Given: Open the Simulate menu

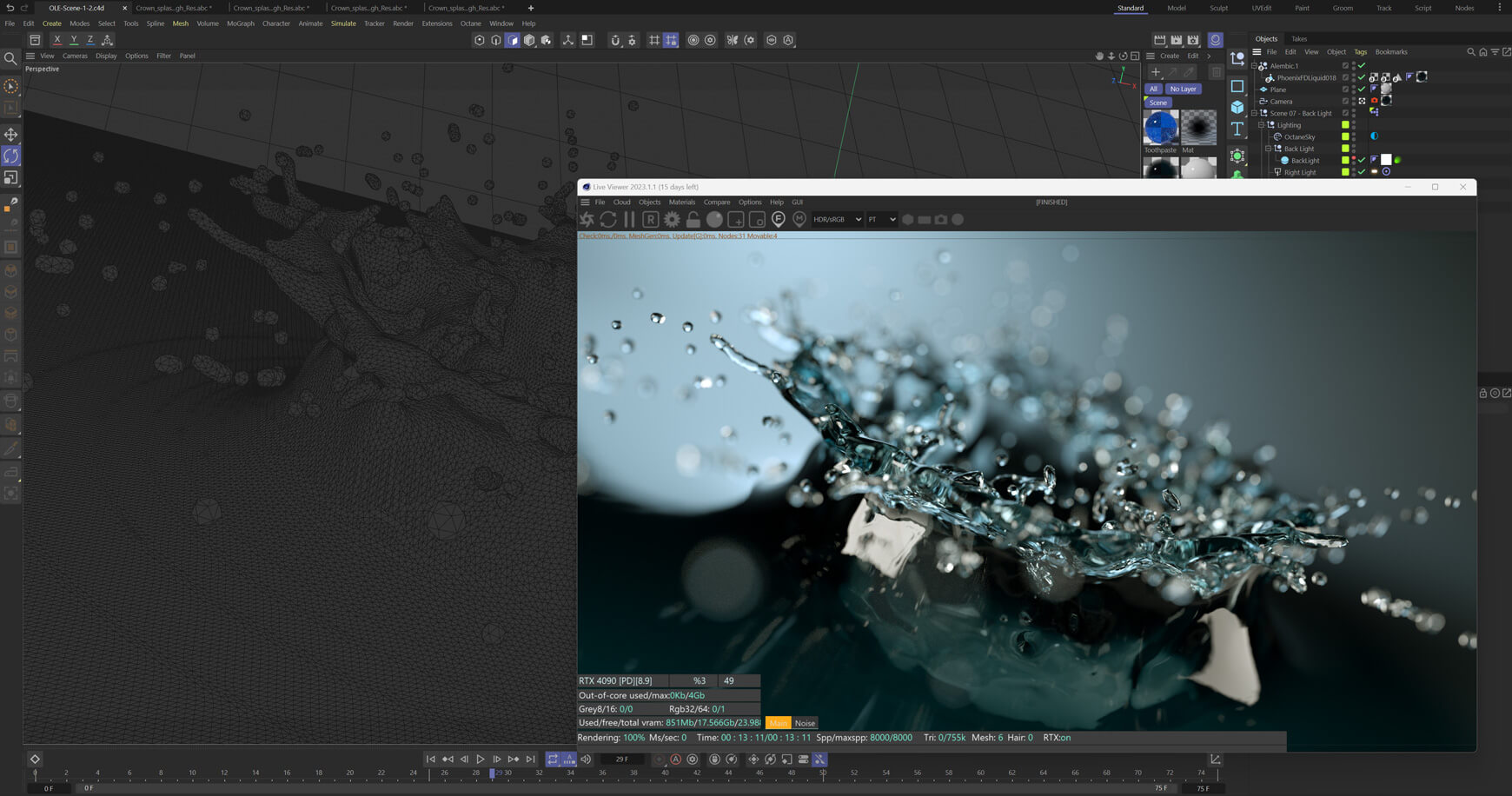Looking at the screenshot, I should coord(343,23).
